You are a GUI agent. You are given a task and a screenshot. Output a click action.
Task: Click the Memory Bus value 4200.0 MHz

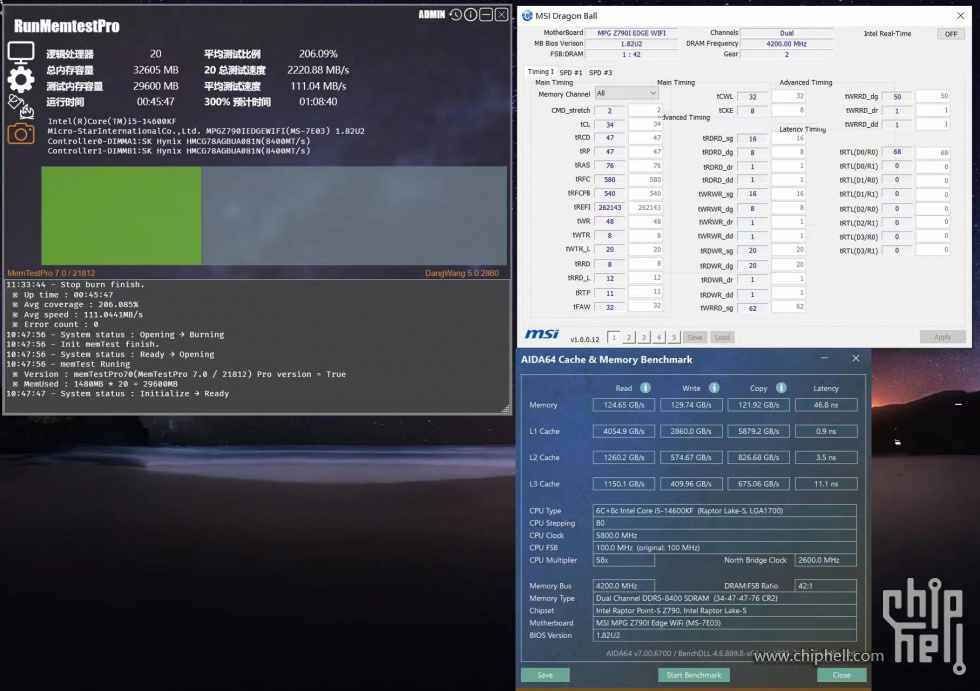click(624, 586)
